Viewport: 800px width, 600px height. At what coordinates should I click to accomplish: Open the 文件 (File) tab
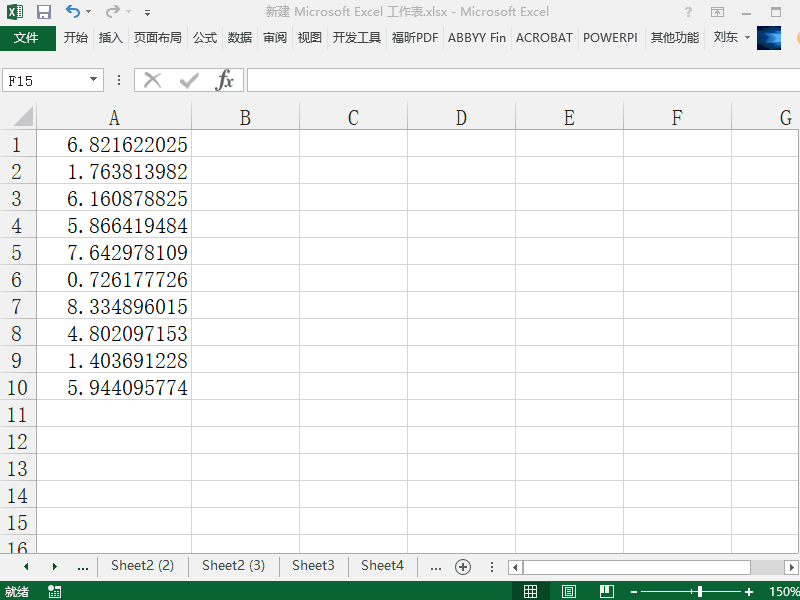click(x=28, y=38)
